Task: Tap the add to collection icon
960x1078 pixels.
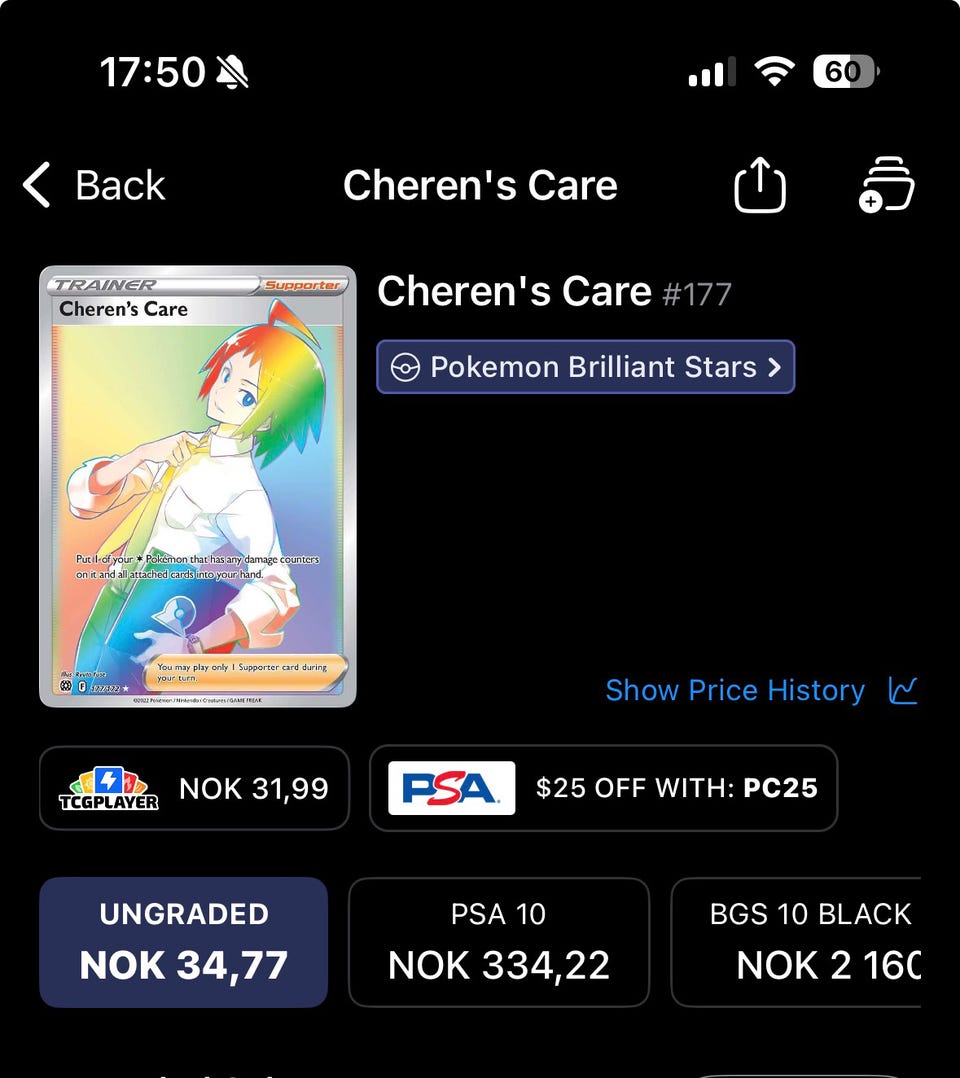Action: (x=886, y=186)
